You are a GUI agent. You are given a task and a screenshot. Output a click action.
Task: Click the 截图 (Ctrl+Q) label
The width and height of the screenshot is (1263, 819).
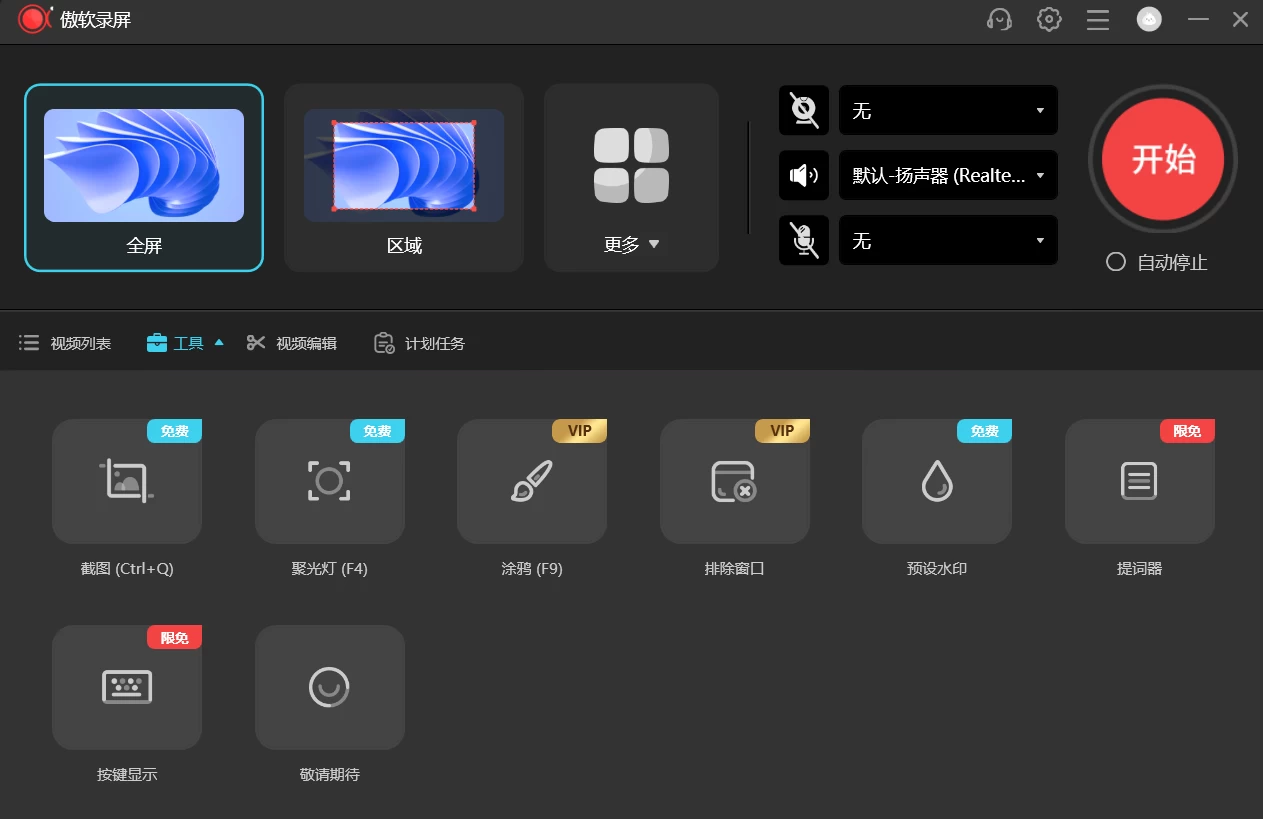pos(127,569)
